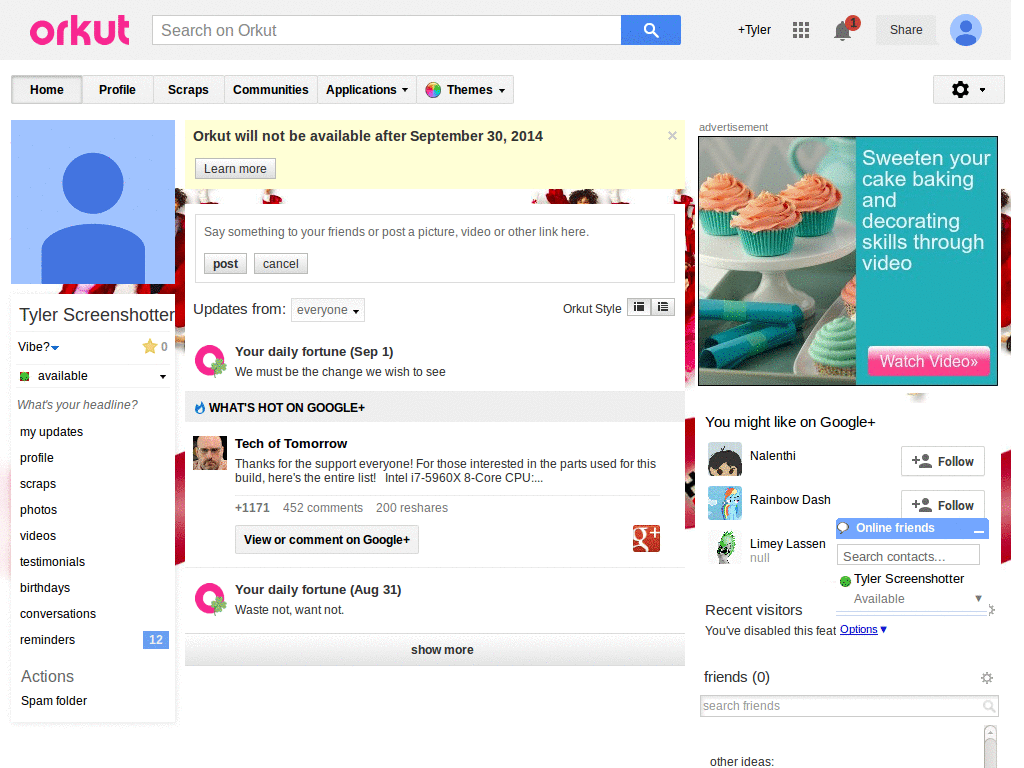Screen dimensions: 1024x768
Task: Click the vibe star rating icon
Action: [x=150, y=346]
